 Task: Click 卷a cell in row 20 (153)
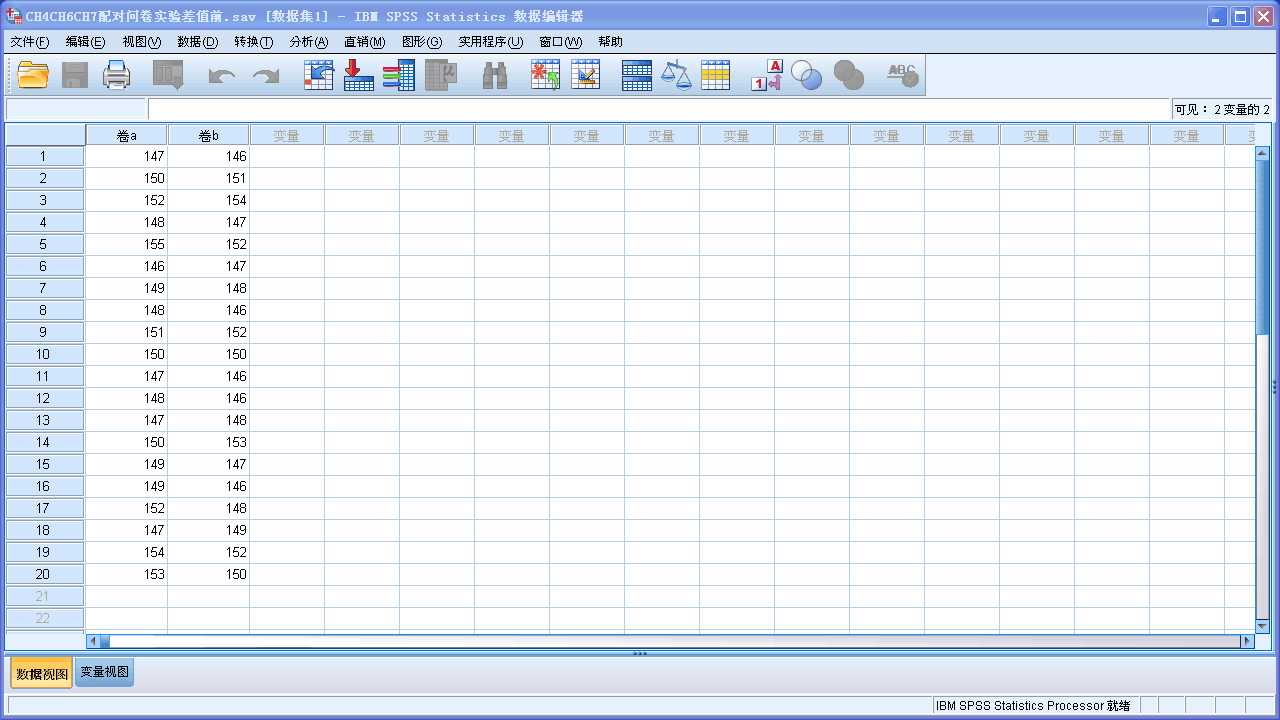pyautogui.click(x=126, y=574)
